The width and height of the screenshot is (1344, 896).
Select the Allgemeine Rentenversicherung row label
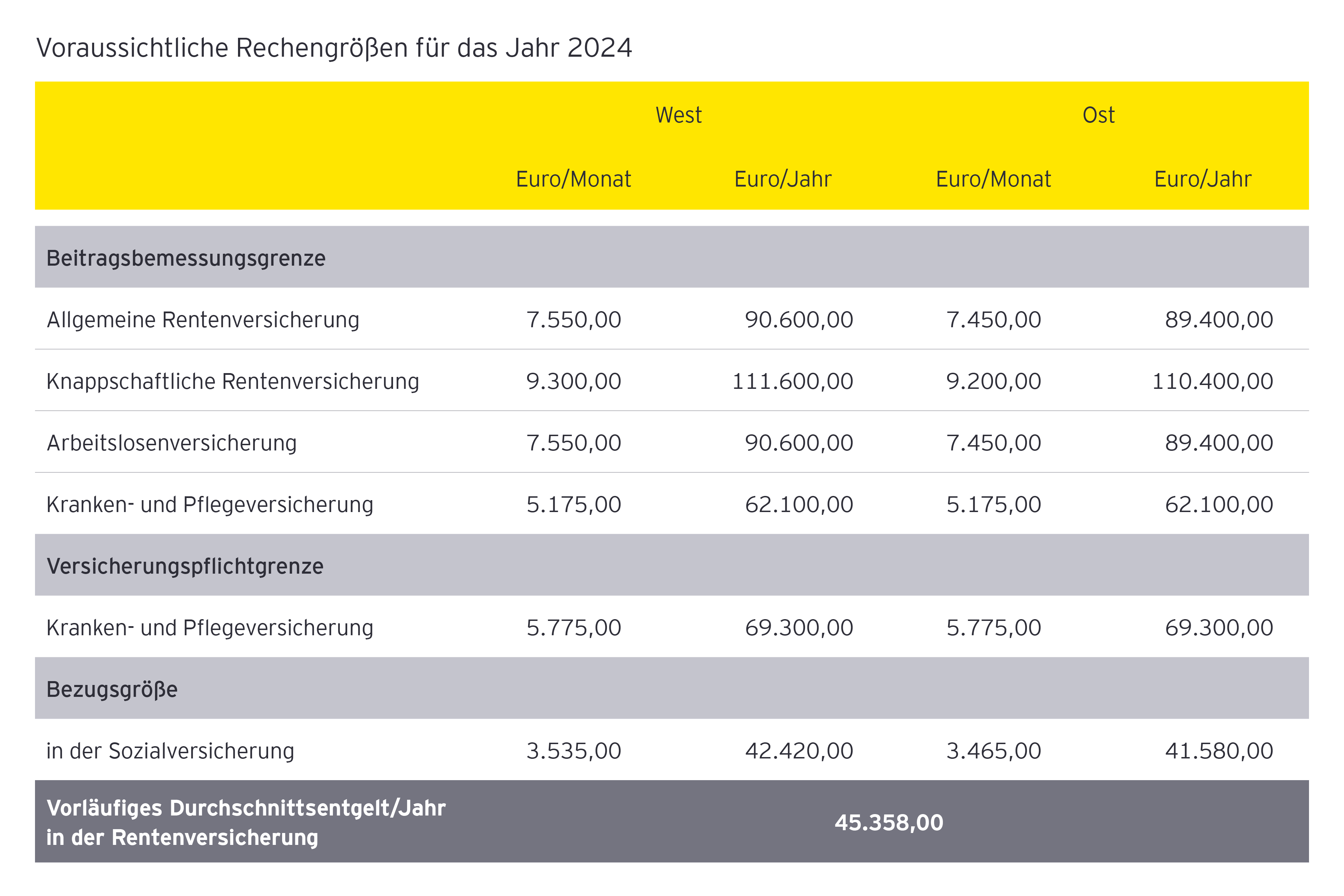[203, 320]
